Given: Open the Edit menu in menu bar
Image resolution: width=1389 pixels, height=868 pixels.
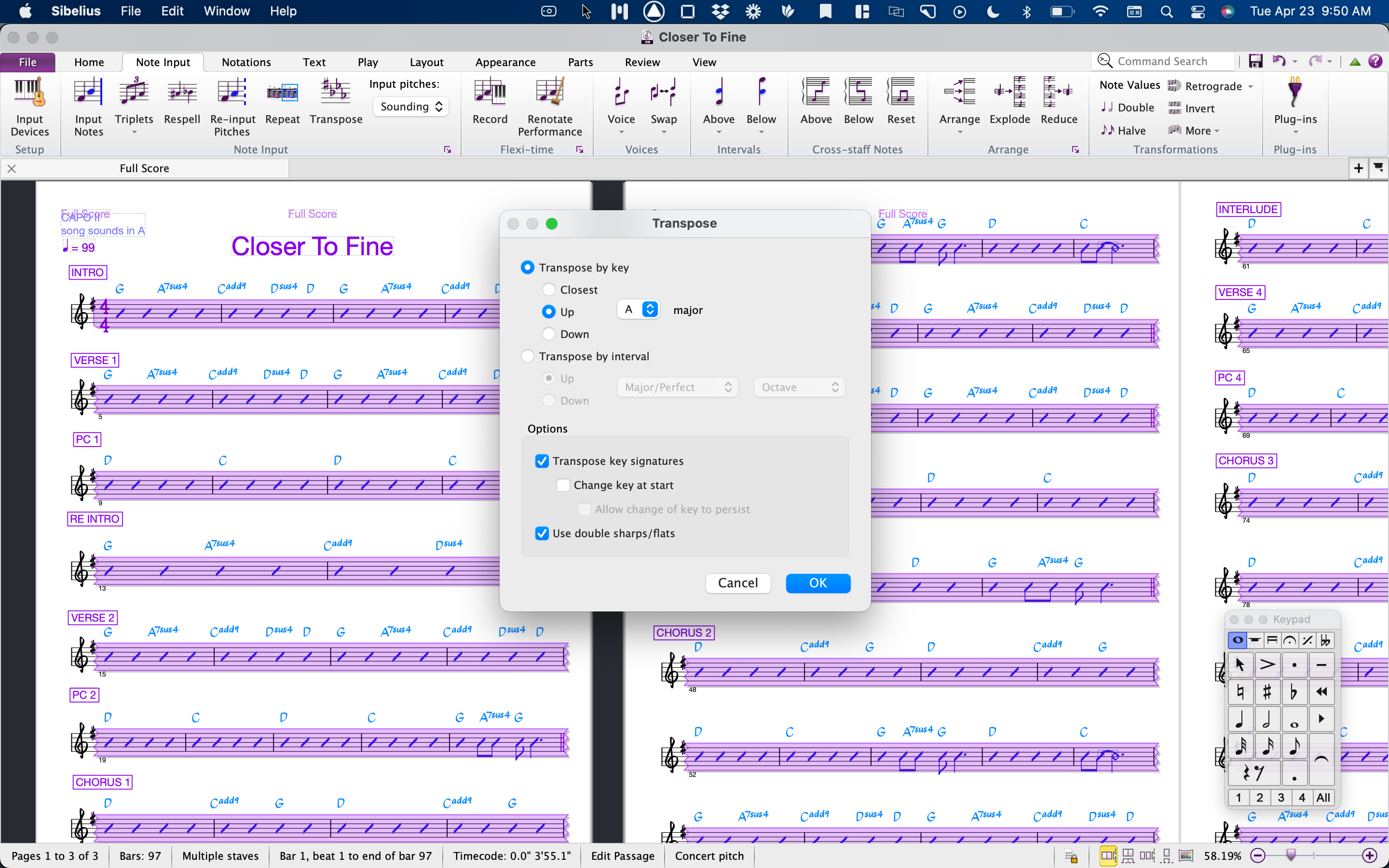Looking at the screenshot, I should [172, 11].
